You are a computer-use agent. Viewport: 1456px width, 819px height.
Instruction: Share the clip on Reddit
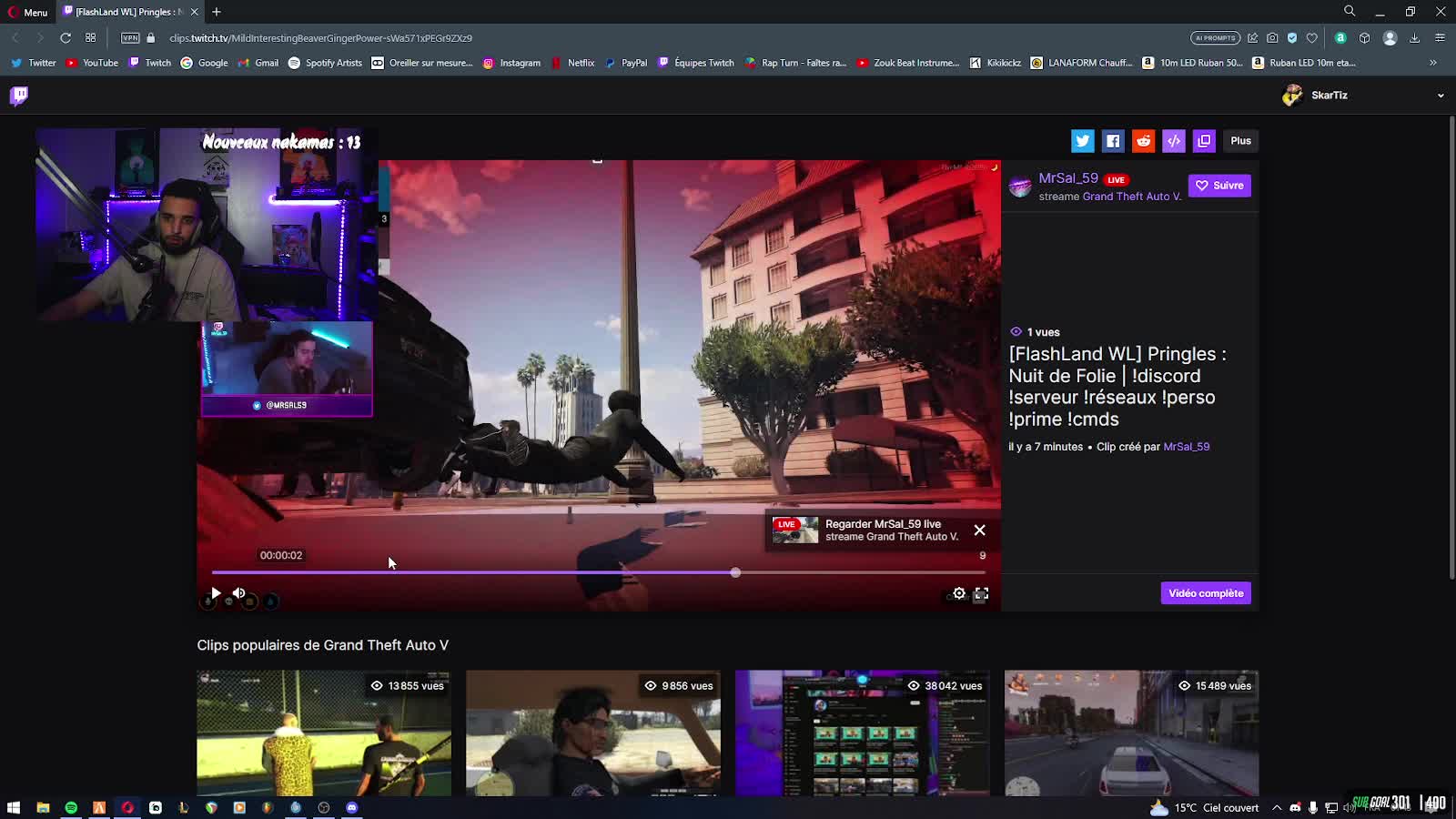pyautogui.click(x=1144, y=141)
